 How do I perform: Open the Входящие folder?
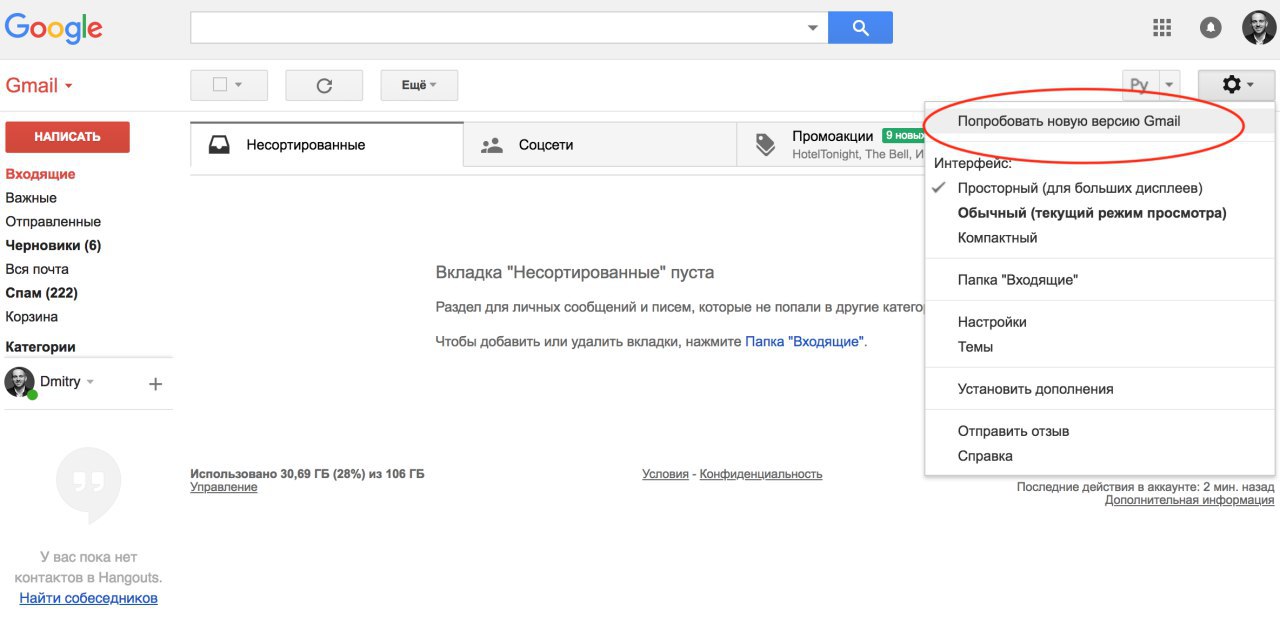(x=40, y=174)
